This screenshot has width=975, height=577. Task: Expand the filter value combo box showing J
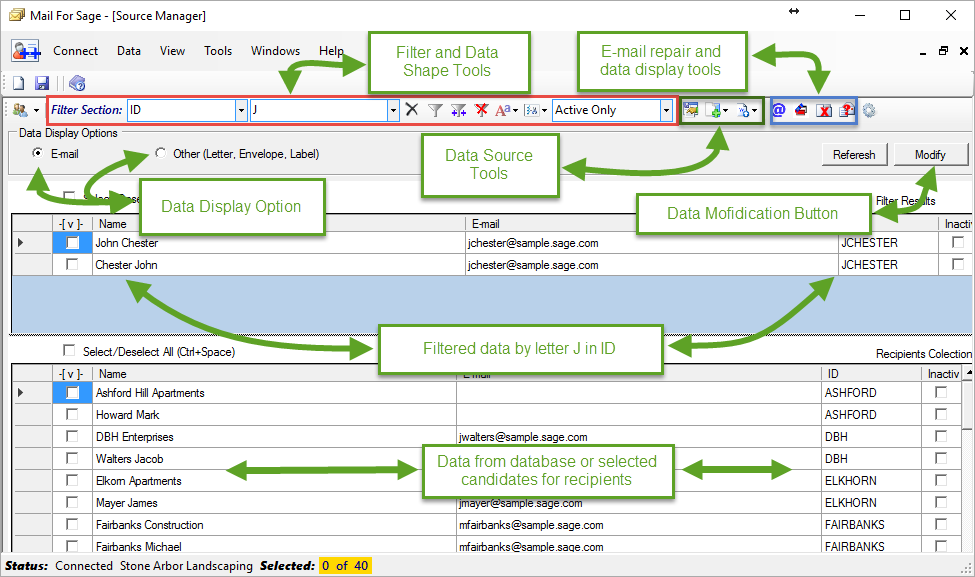pos(393,111)
